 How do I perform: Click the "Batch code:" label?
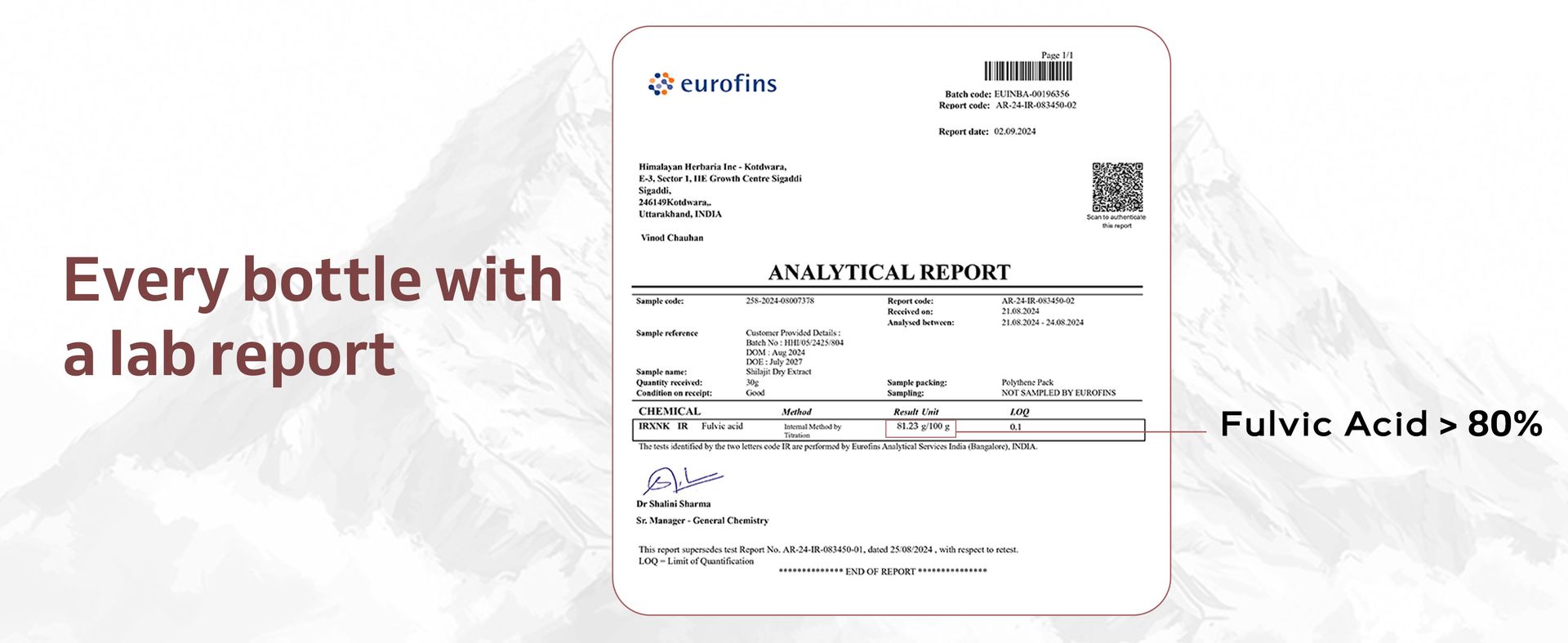tap(968, 94)
